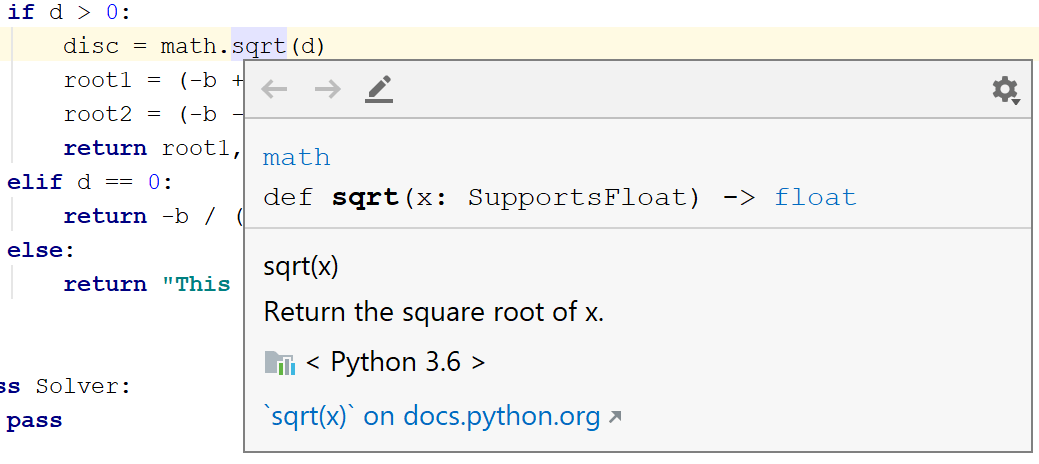The height and width of the screenshot is (464, 1039).
Task: Click the bold sqrt name in signature
Action: click(x=365, y=197)
